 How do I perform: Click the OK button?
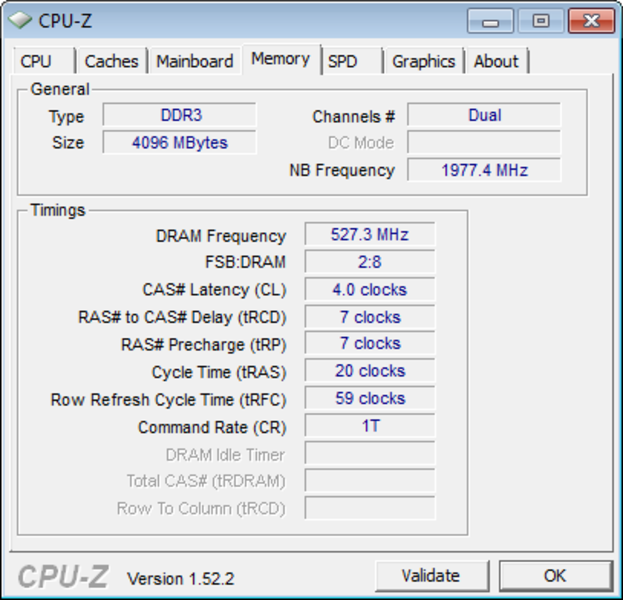[x=555, y=575]
